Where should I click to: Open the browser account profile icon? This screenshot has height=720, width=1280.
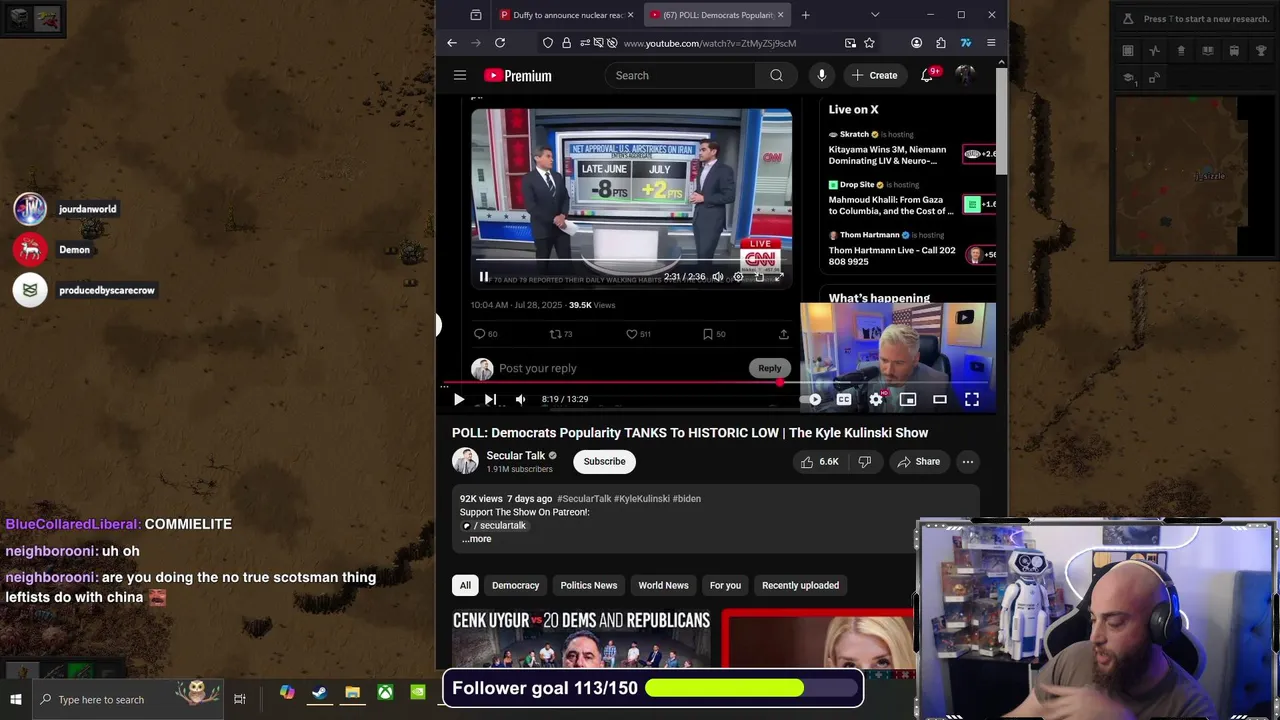pyautogui.click(x=916, y=43)
